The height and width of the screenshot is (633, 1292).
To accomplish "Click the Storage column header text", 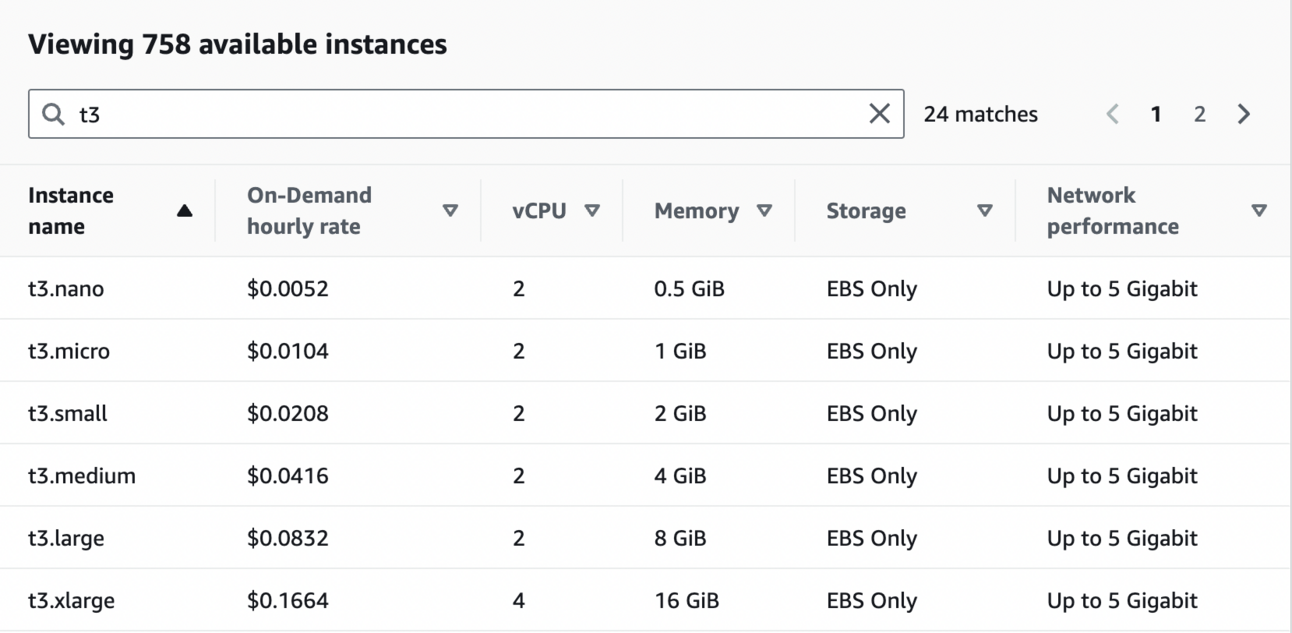I will click(866, 211).
